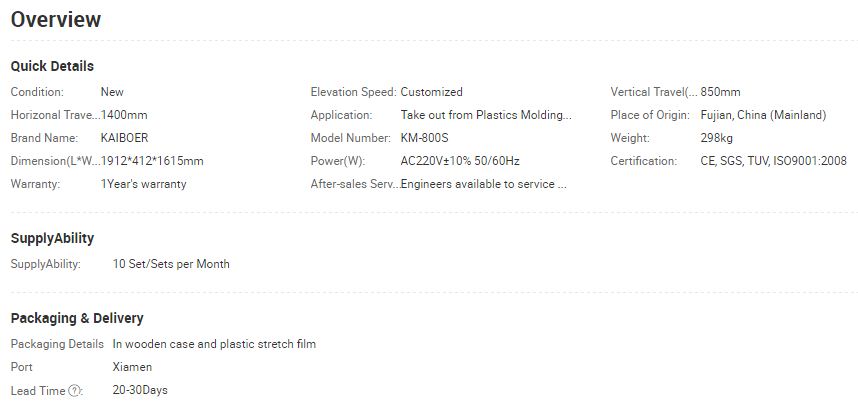Click the certification value 'CE, SGS, TUV, ISO9001:2008'
Viewport: 858px width, 418px height.
tap(773, 161)
